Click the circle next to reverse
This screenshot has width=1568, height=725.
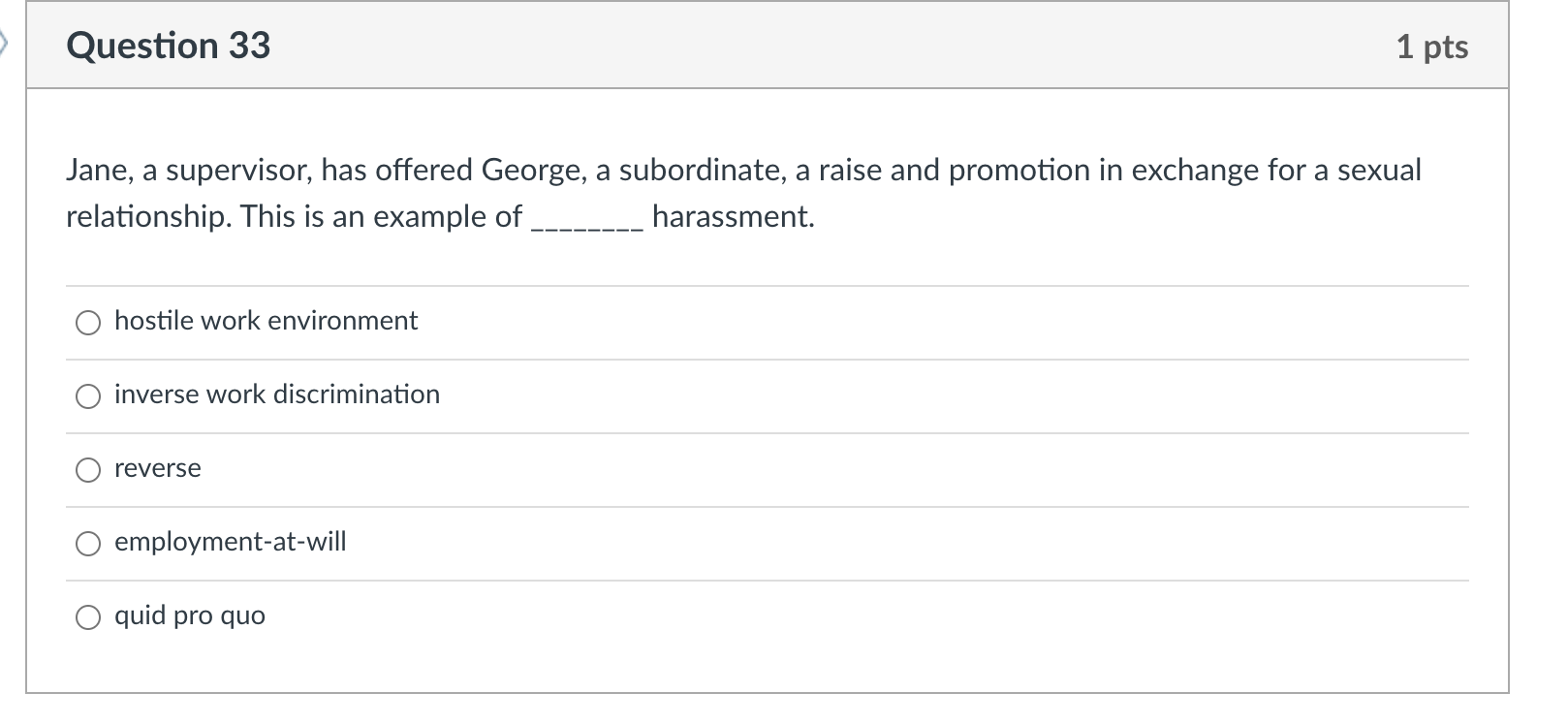coord(88,468)
